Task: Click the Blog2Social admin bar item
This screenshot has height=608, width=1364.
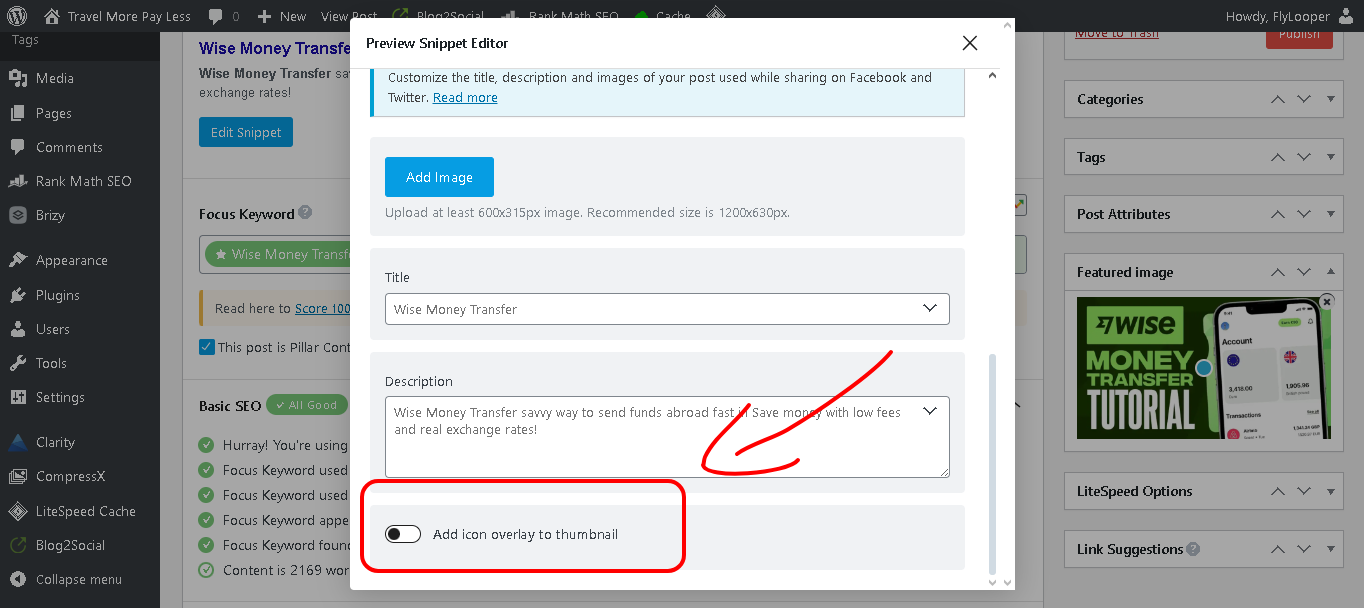Action: pyautogui.click(x=439, y=16)
